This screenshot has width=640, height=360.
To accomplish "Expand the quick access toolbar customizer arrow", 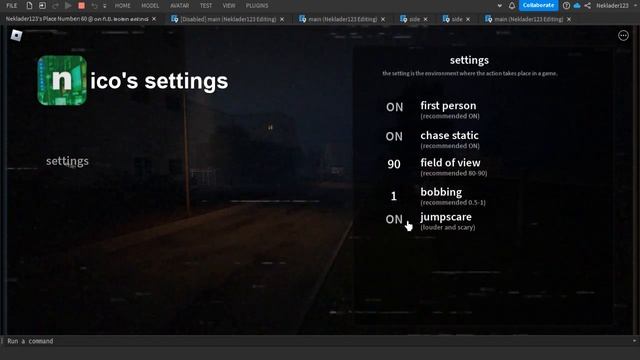I will tap(104, 6).
